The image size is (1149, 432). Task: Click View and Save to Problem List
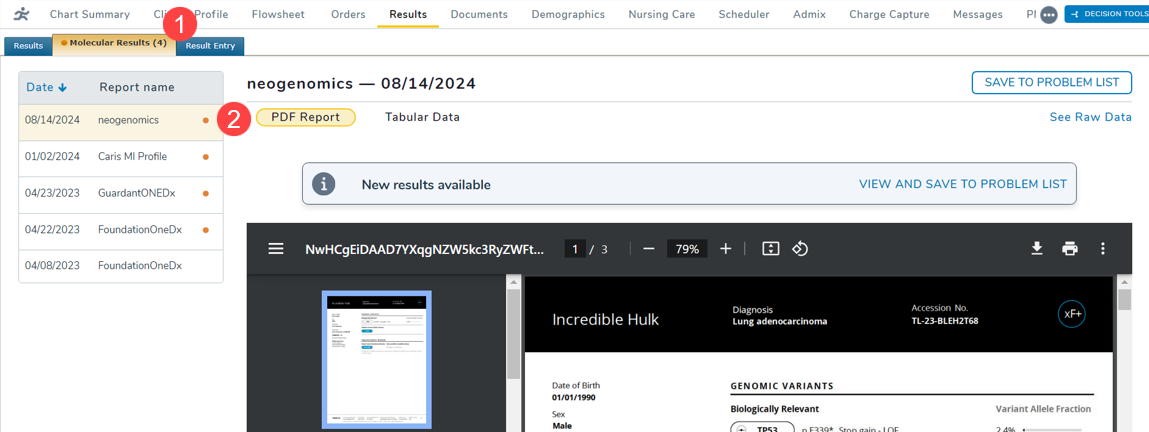tap(962, 185)
